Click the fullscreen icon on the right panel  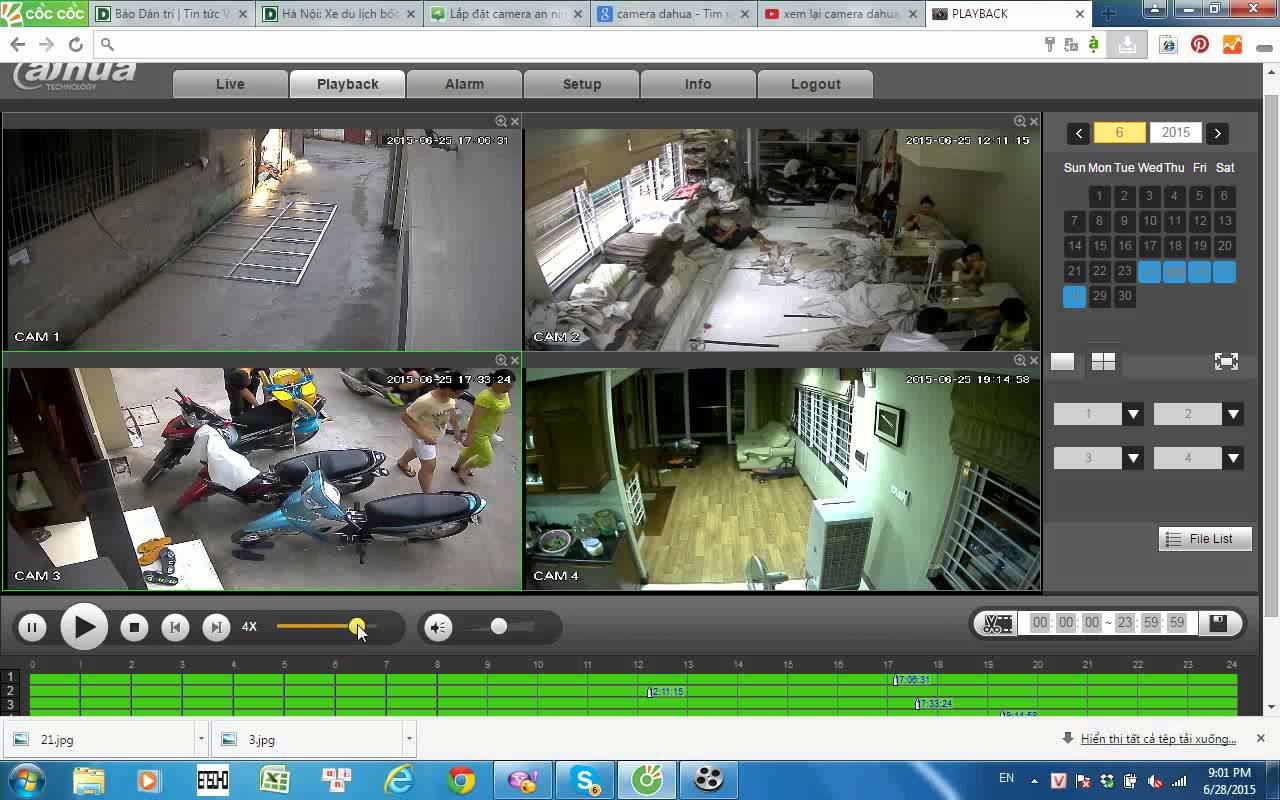pos(1226,361)
